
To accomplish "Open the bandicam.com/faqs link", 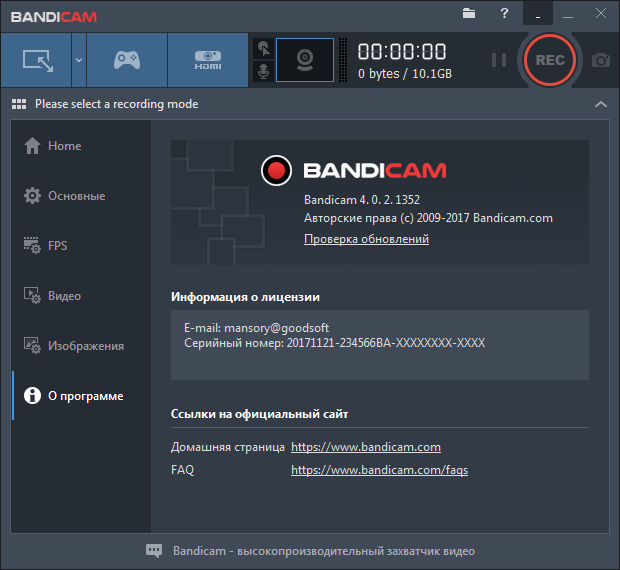I will click(379, 469).
